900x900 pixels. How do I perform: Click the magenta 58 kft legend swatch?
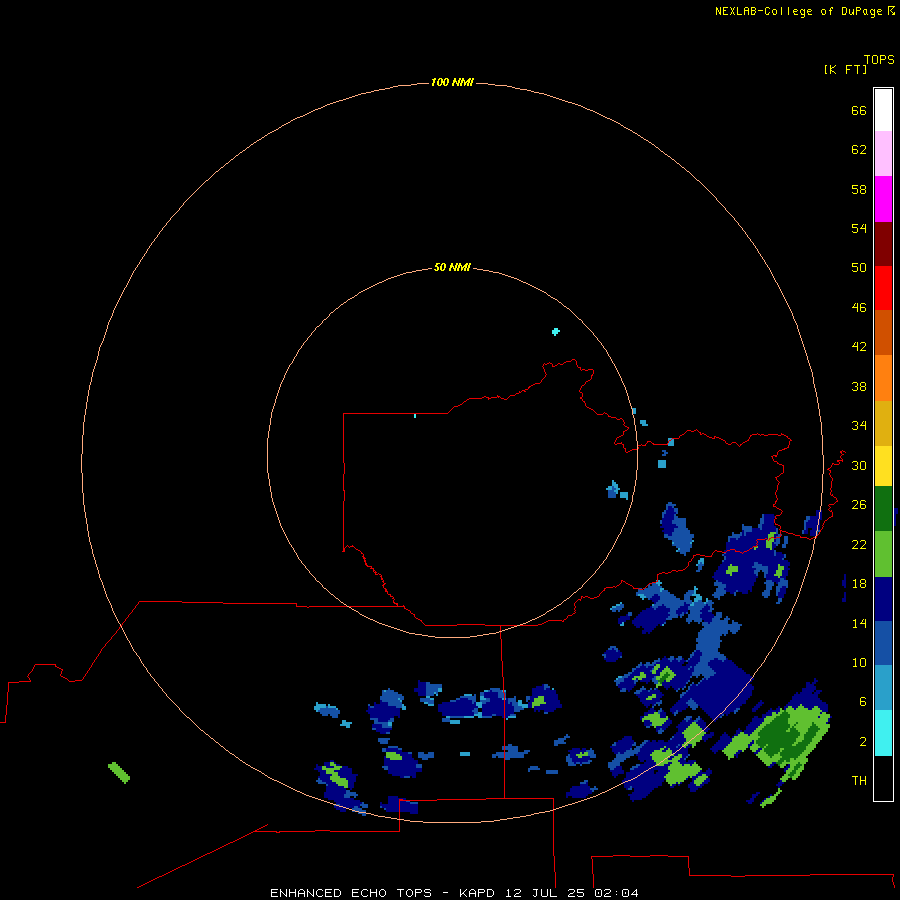(883, 199)
